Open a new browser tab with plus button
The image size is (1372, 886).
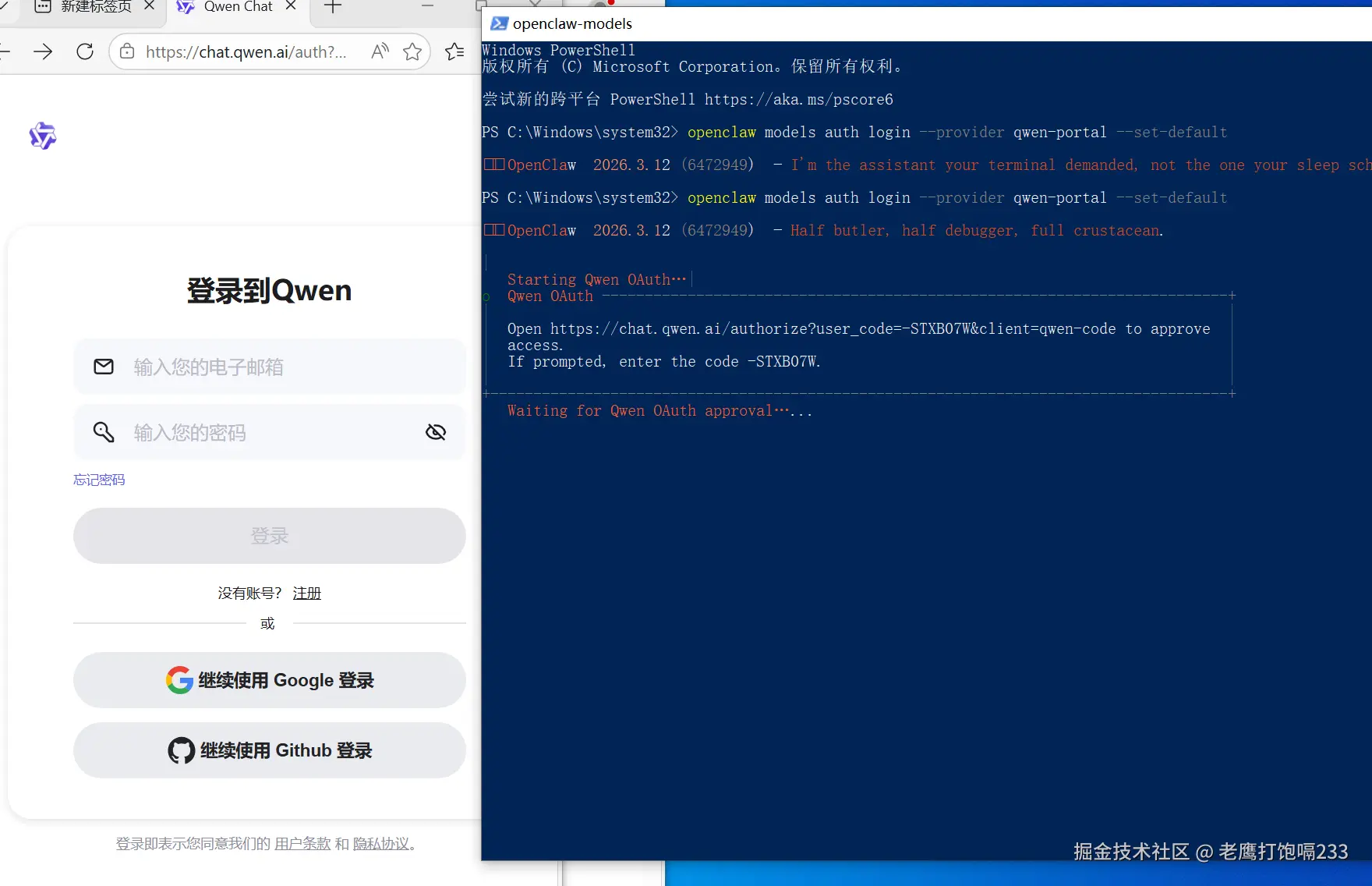[333, 7]
